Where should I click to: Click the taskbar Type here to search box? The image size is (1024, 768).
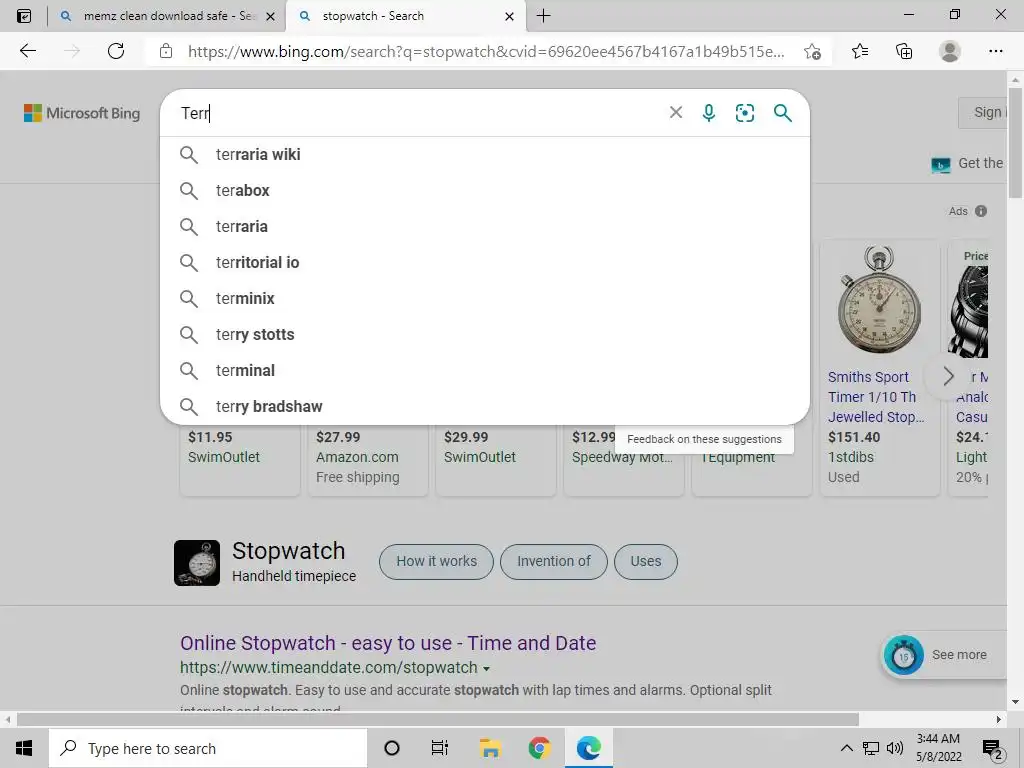(208, 748)
